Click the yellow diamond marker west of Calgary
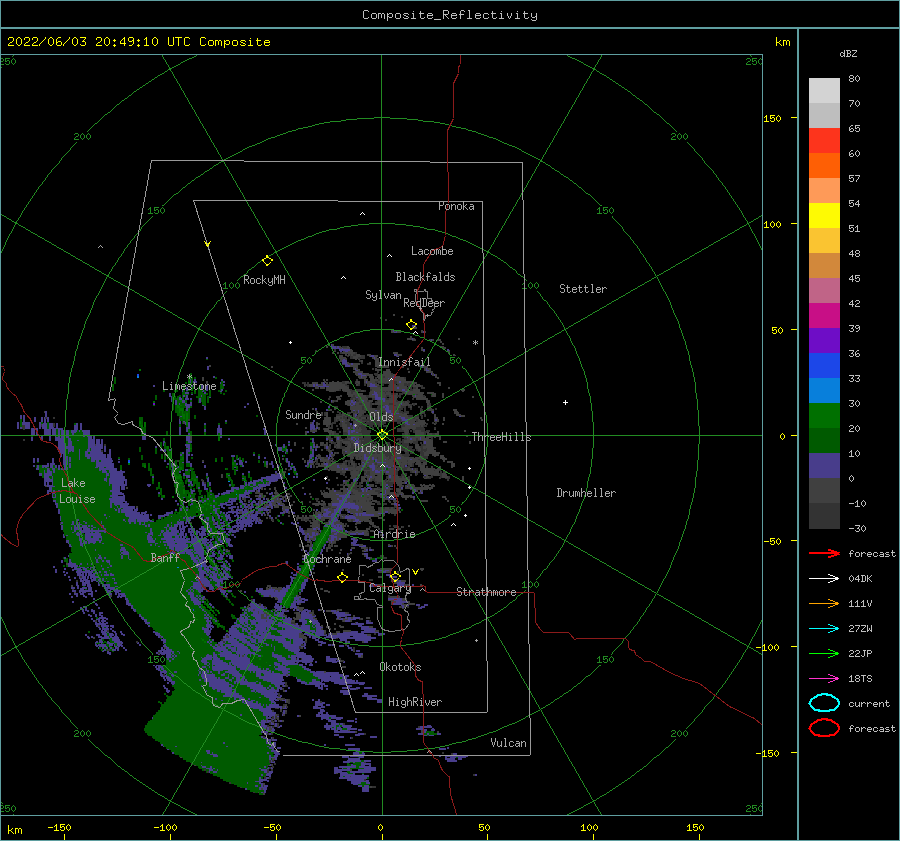900x841 pixels. point(343,578)
